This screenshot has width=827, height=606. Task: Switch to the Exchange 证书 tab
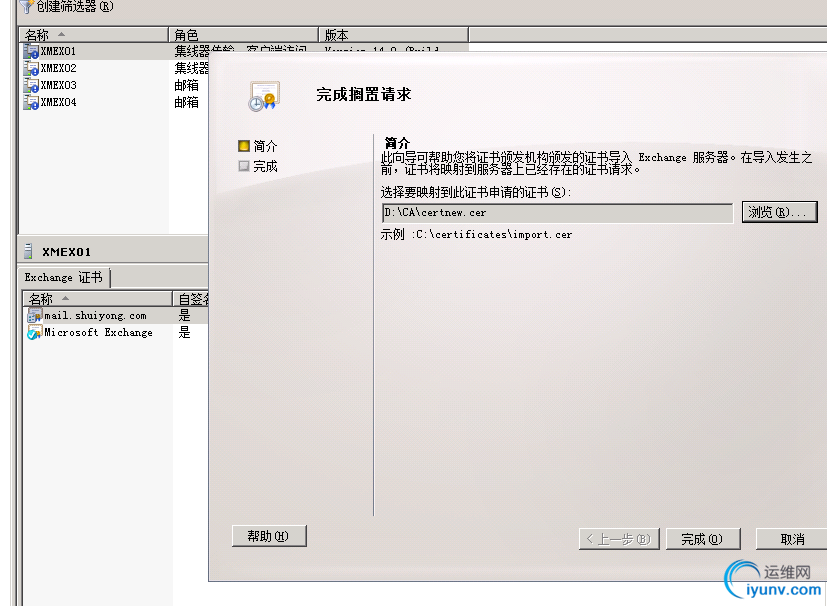[63, 277]
